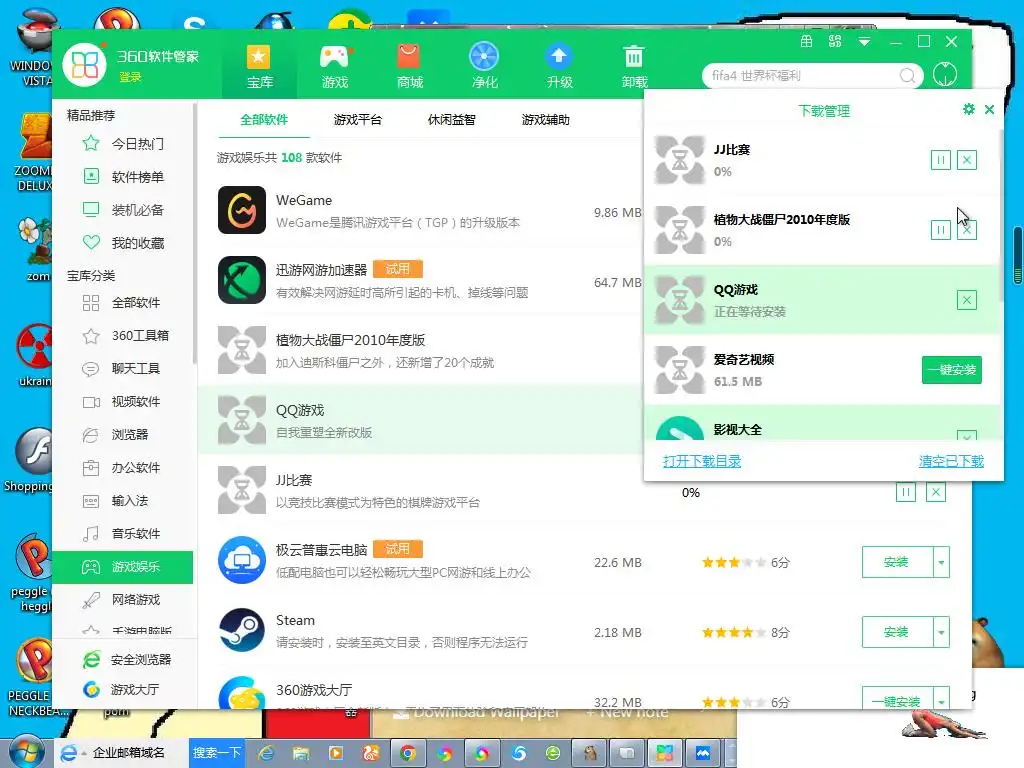1024x768 pixels.
Task: Click 一键安装 for 爱奇艺视频
Action: tap(952, 370)
